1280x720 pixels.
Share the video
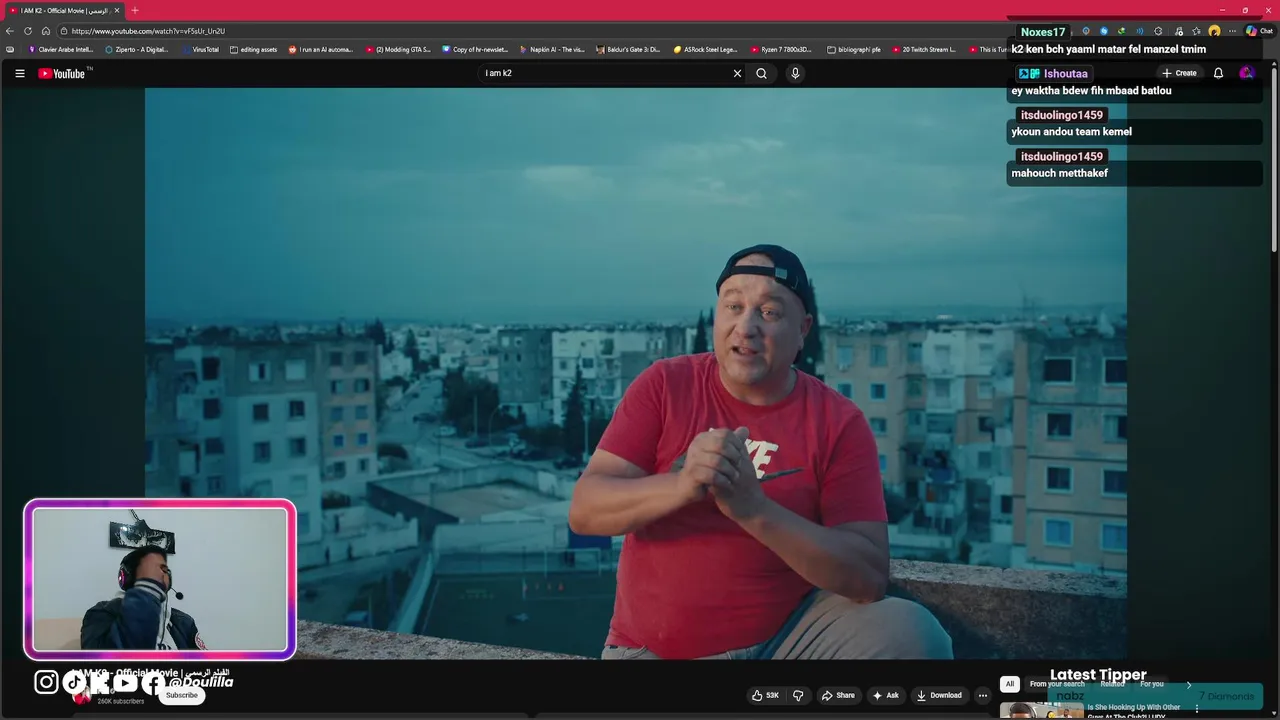pyautogui.click(x=838, y=695)
